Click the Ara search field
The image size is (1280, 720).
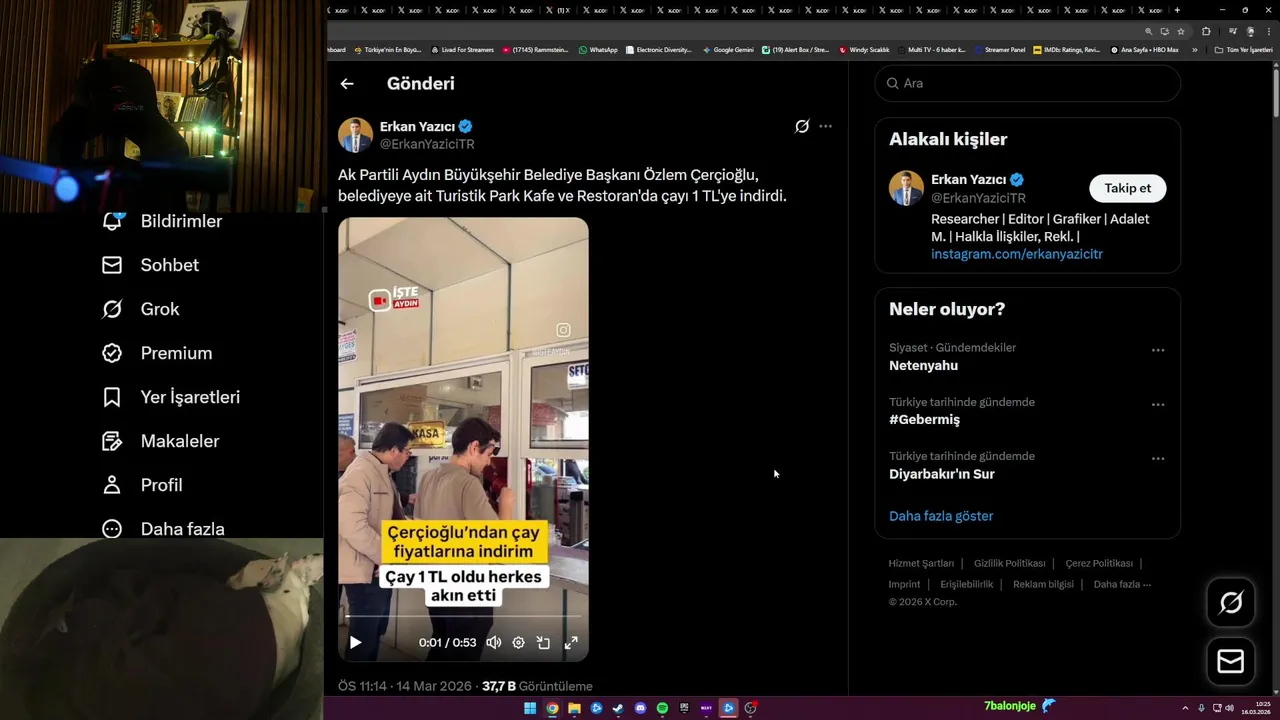tap(1027, 83)
